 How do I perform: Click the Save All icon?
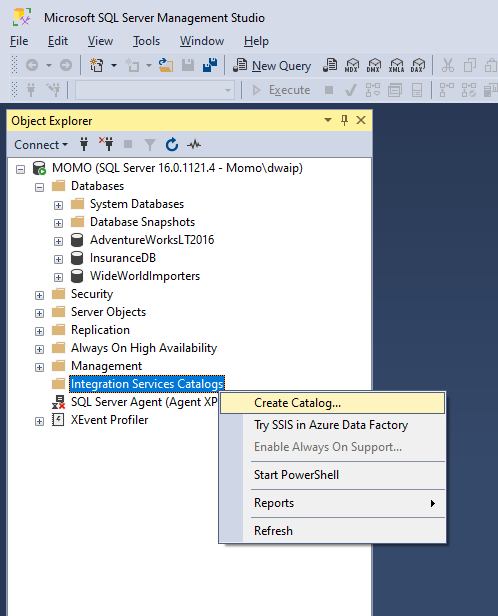210,66
